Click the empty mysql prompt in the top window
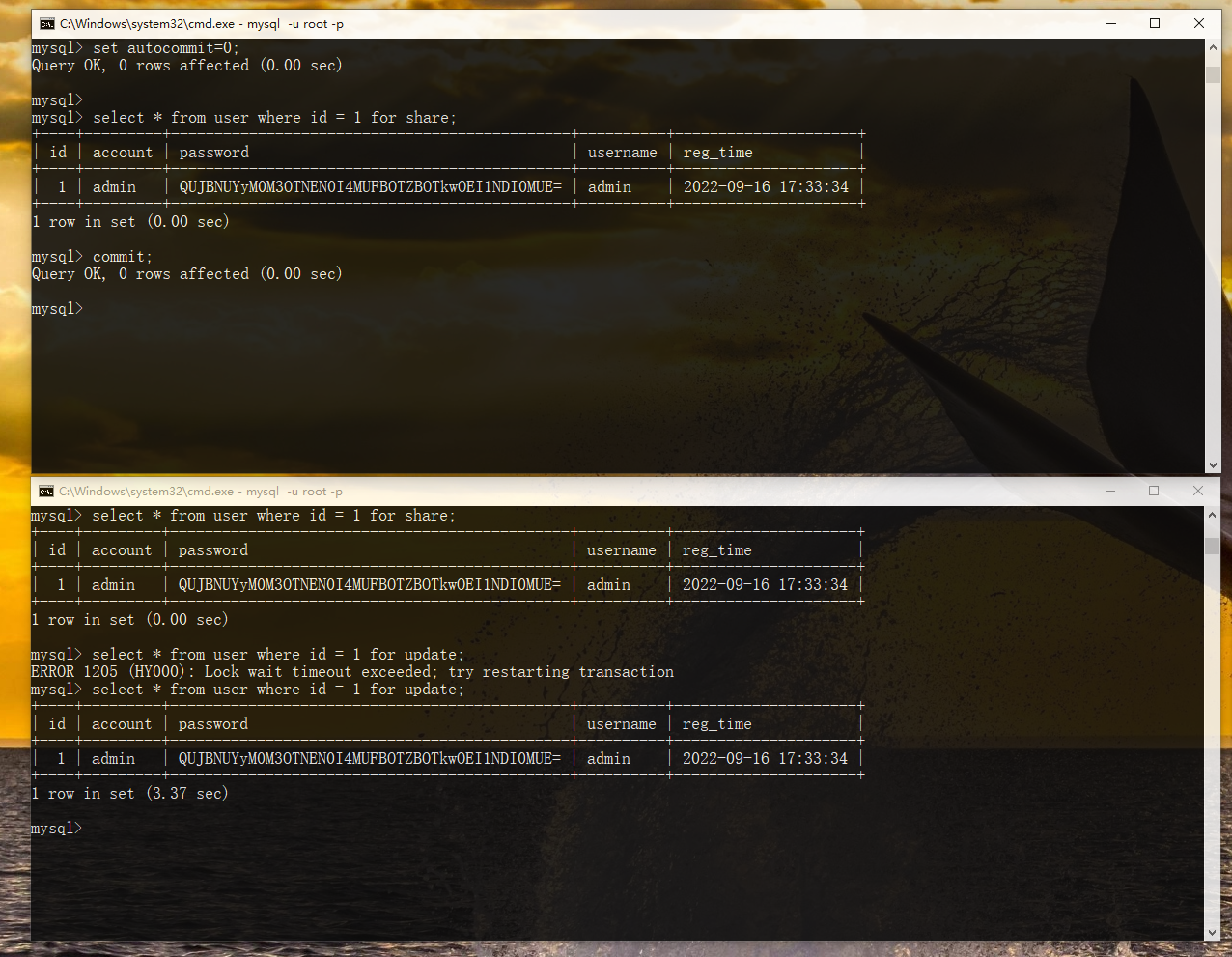Image resolution: width=1232 pixels, height=957 pixels. coord(57,309)
